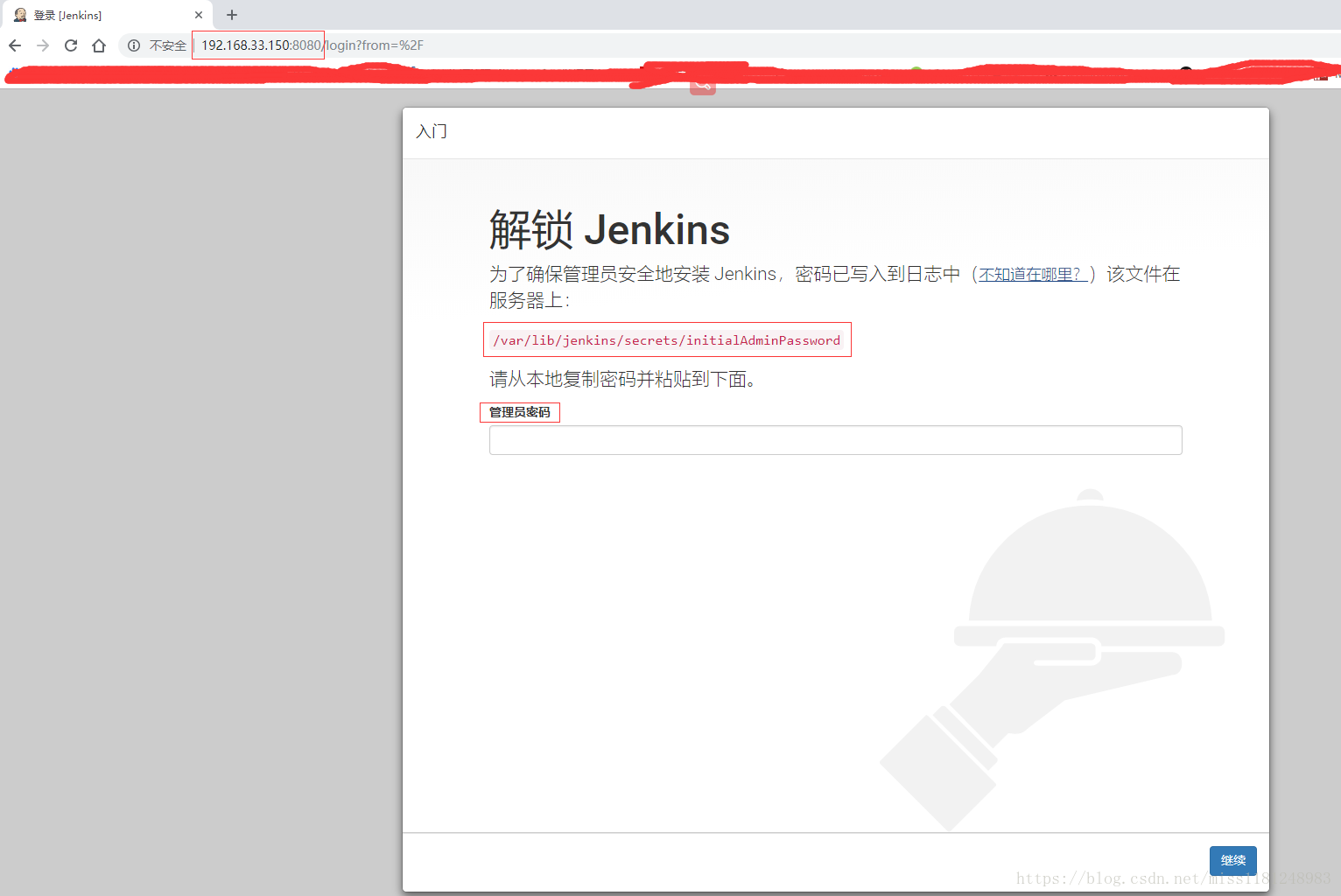The width and height of the screenshot is (1341, 896).
Task: Close the 登录 [Jenkins] tab
Action: (x=199, y=15)
